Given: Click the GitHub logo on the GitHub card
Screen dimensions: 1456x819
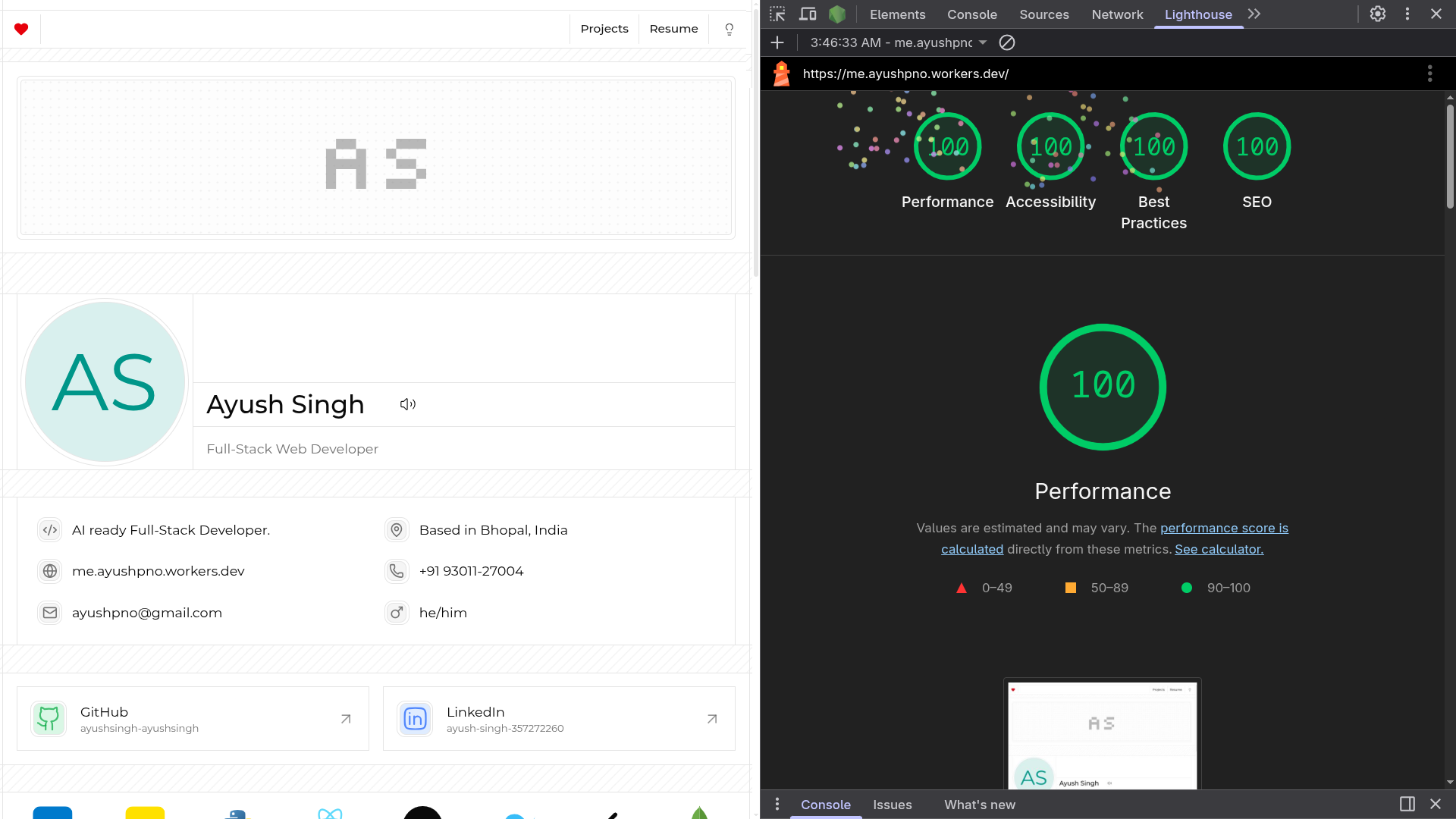Looking at the screenshot, I should click(x=49, y=718).
